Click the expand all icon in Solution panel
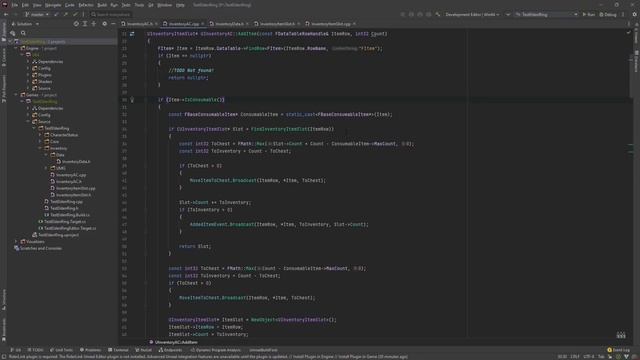The width and height of the screenshot is (640, 360). point(85,24)
